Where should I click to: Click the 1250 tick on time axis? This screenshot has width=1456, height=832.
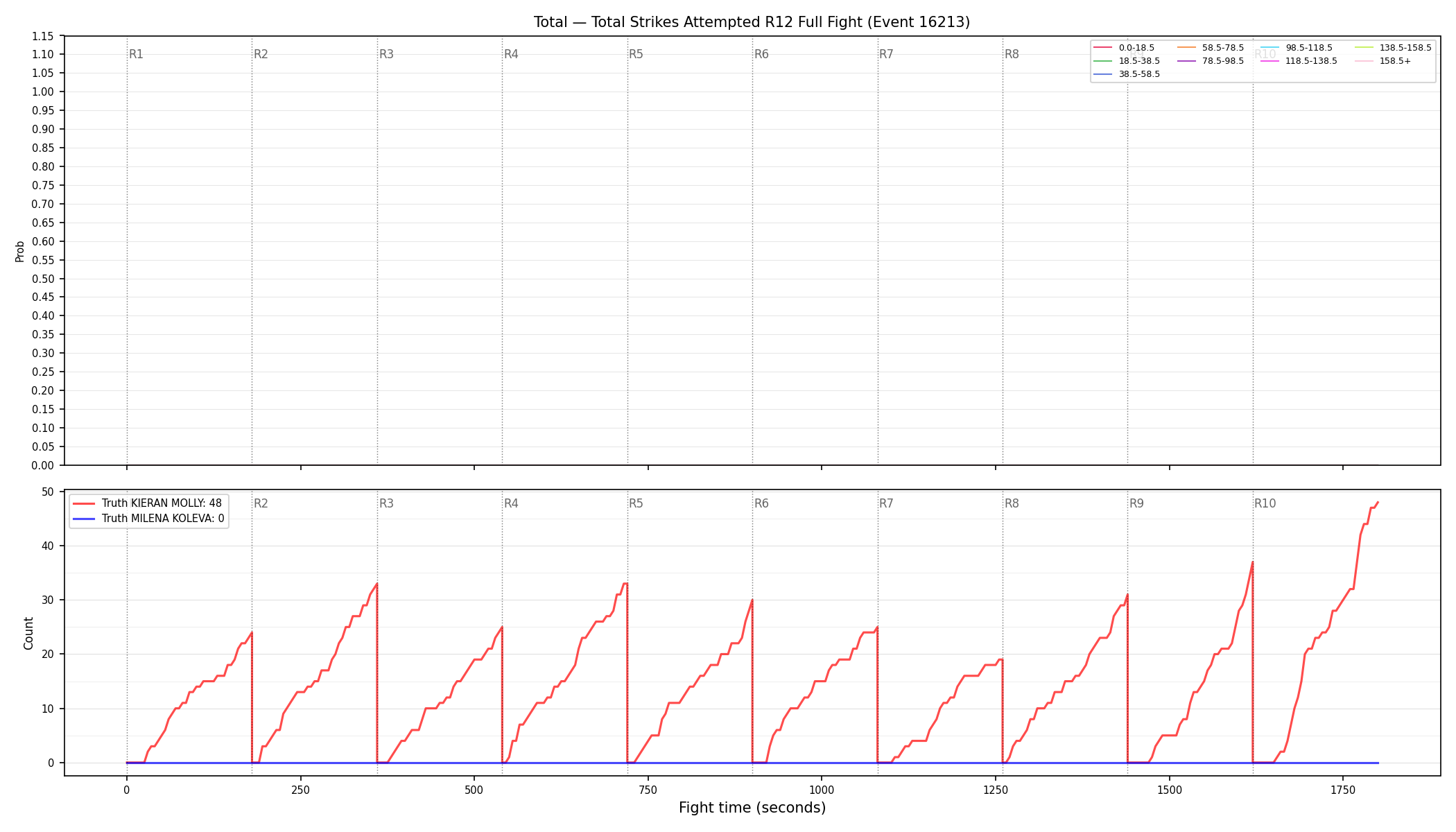[996, 790]
